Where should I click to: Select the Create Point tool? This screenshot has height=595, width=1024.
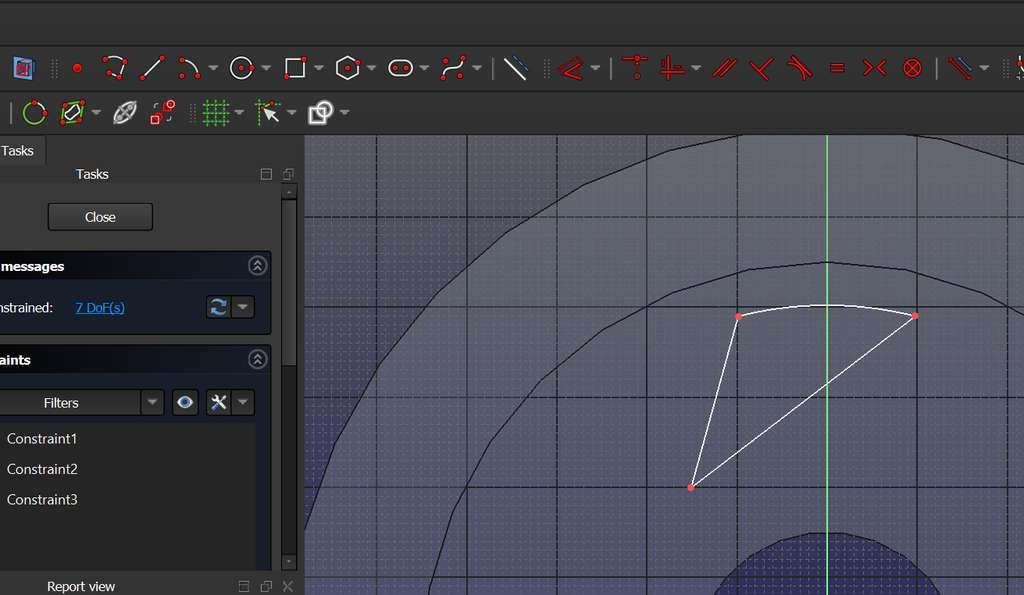77,68
